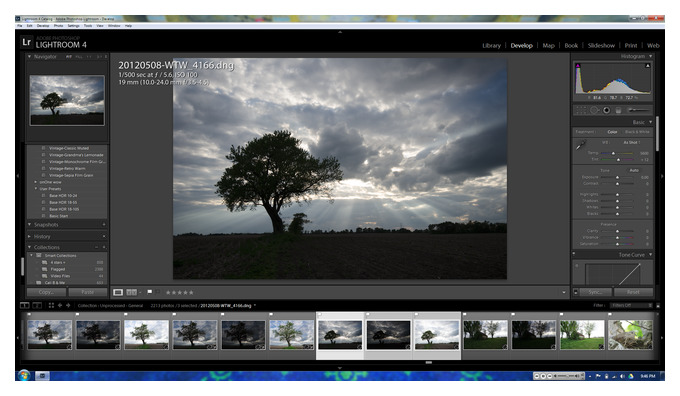
Task: Remove collection with the minus icon
Action: [x=97, y=247]
